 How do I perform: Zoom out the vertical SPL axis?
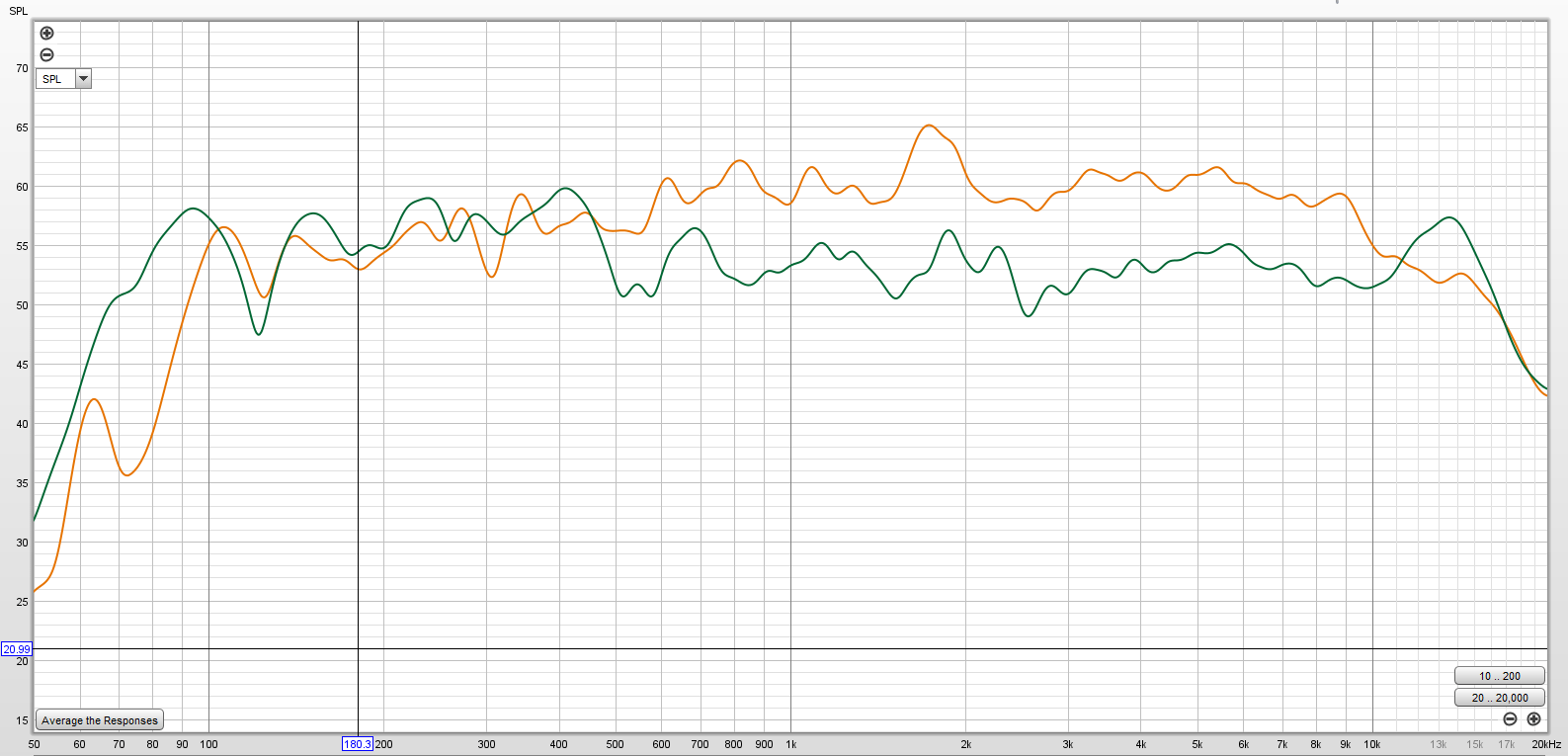click(x=46, y=55)
